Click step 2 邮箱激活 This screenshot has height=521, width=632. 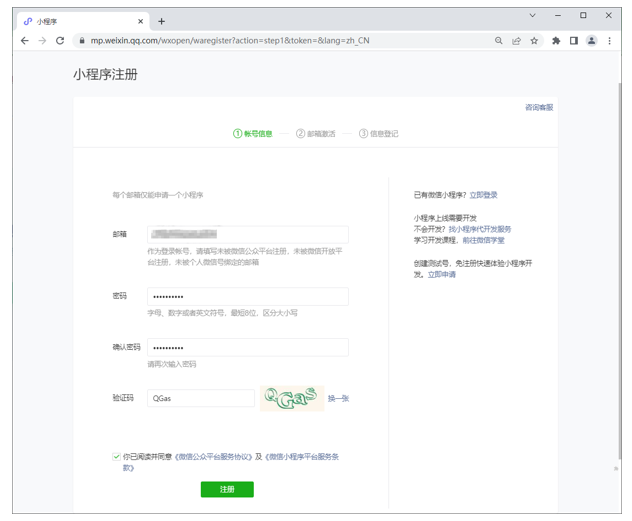coord(316,133)
